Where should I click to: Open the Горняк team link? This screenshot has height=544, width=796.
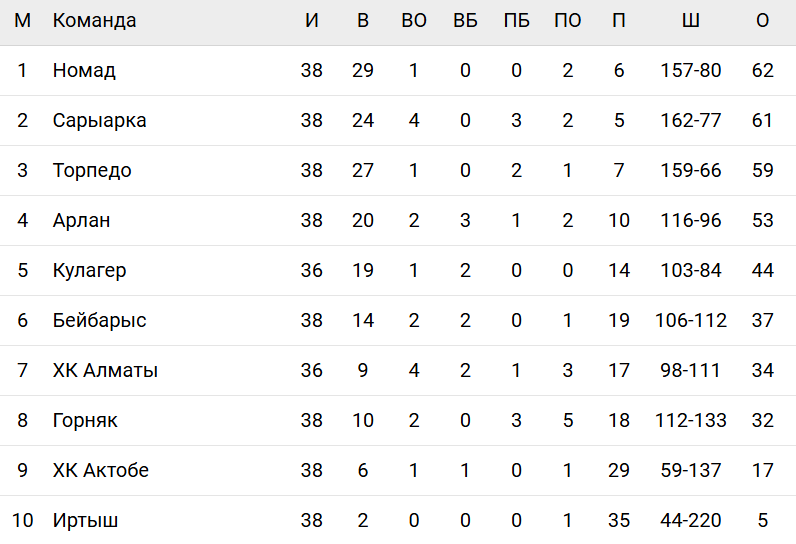point(85,421)
